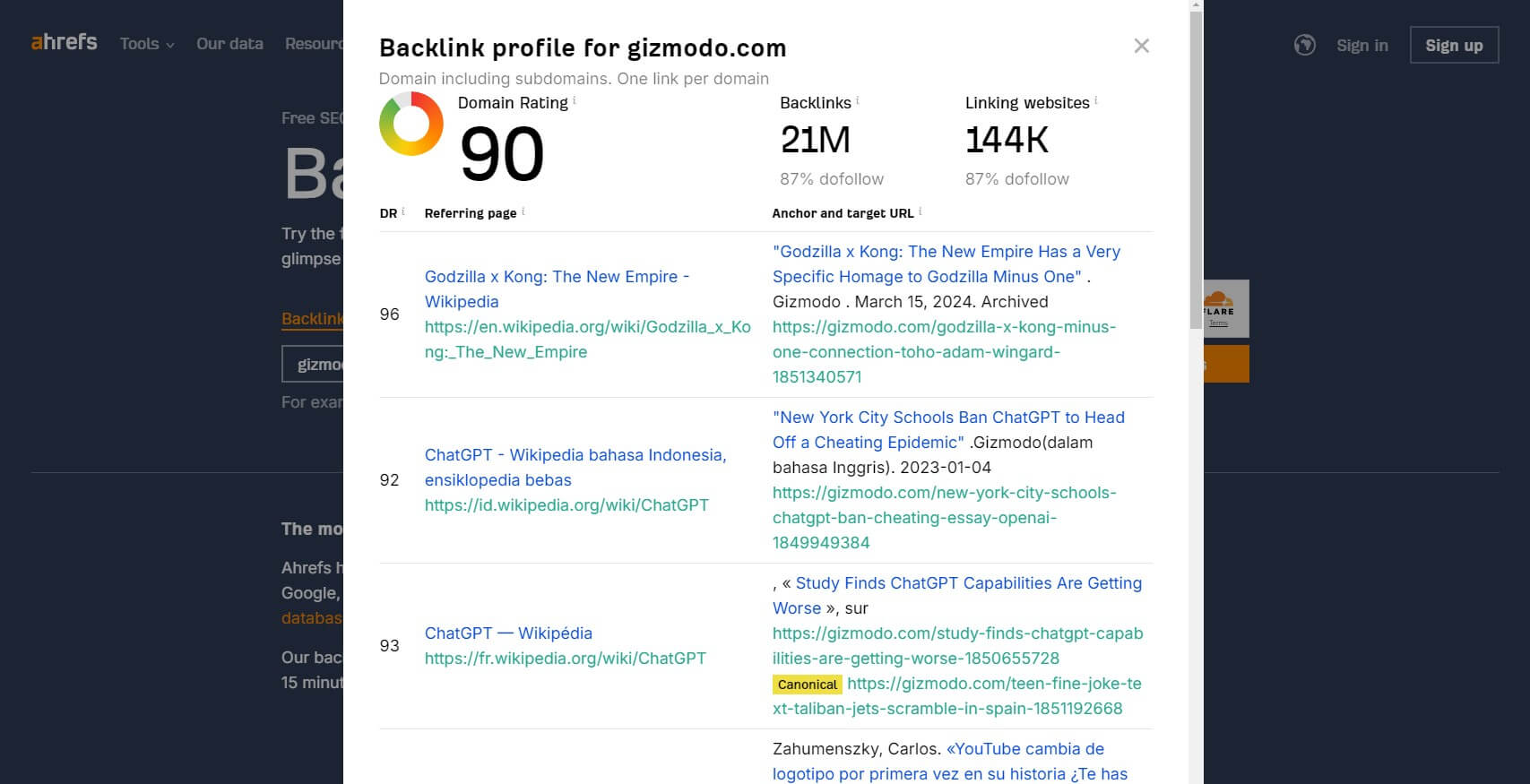
Task: Open ChatGPT — Wikipédia referring page title
Action: [508, 633]
